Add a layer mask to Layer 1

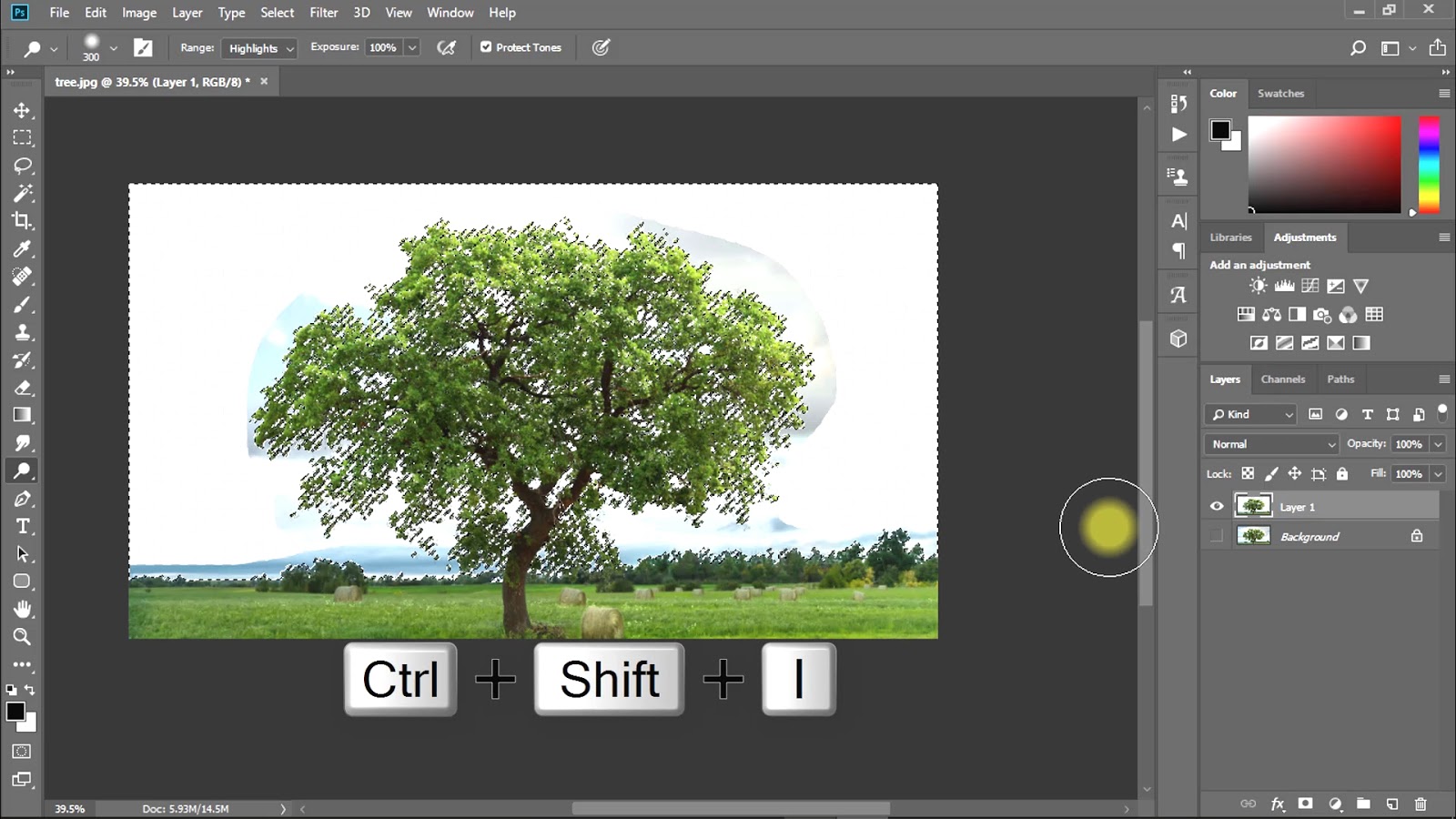1305,804
